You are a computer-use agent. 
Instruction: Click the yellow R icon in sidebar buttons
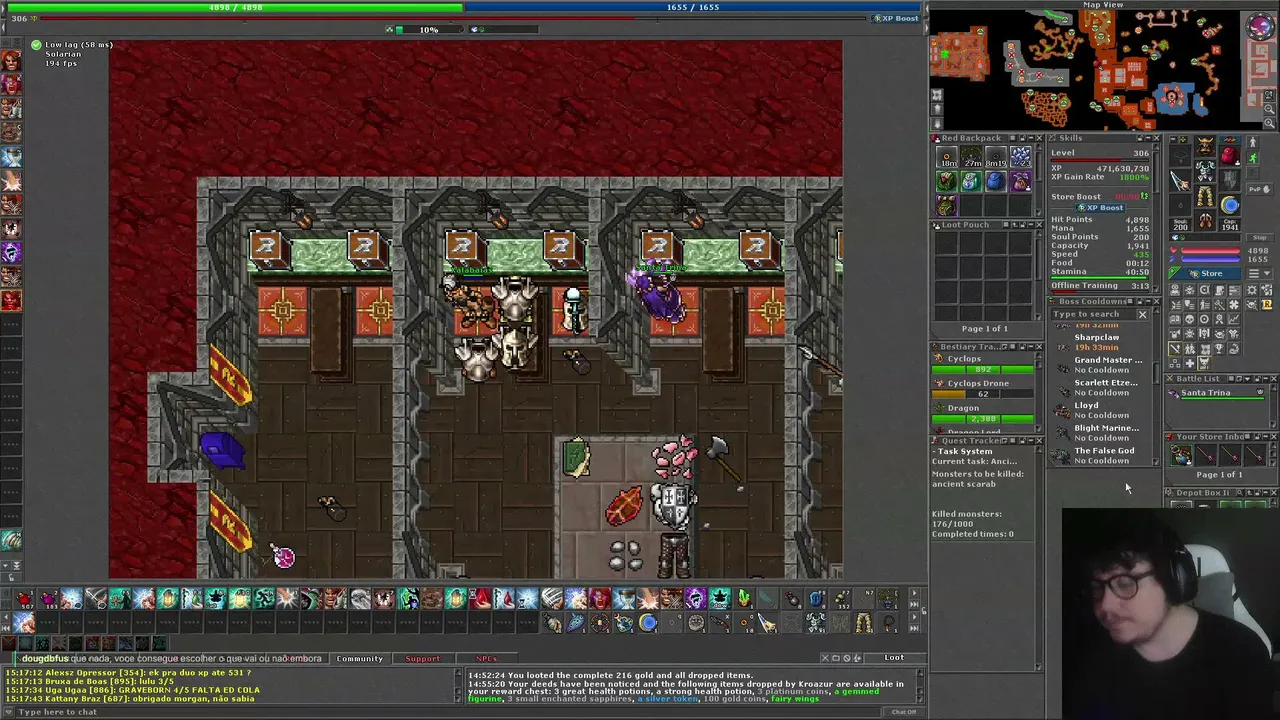coord(1267,304)
